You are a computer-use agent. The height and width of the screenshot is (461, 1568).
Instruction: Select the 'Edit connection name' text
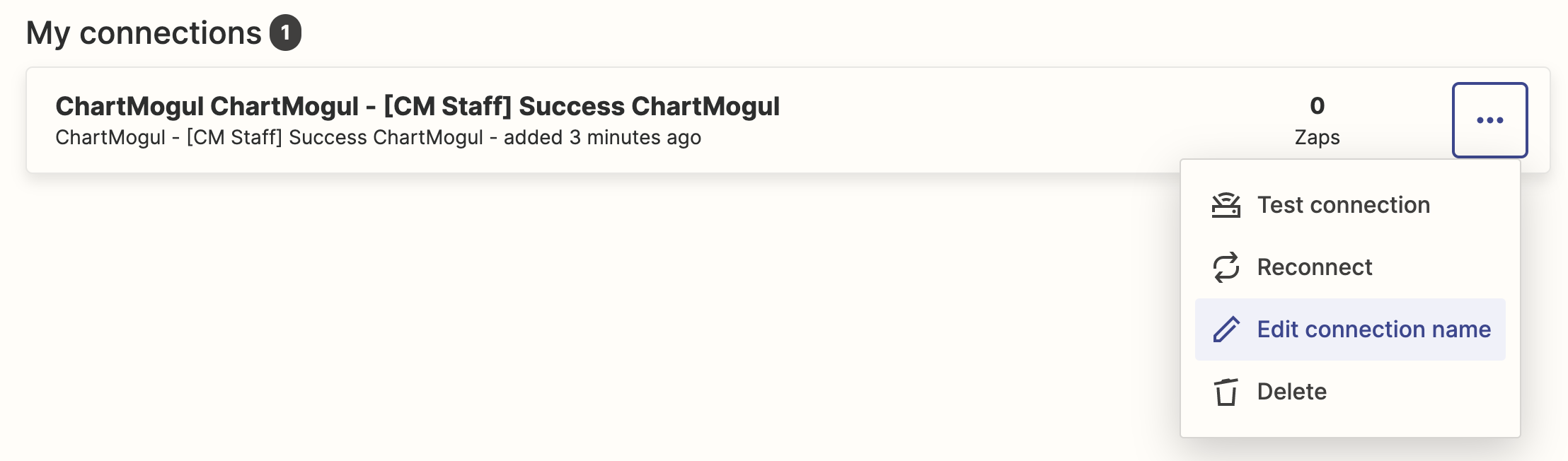pos(1373,329)
